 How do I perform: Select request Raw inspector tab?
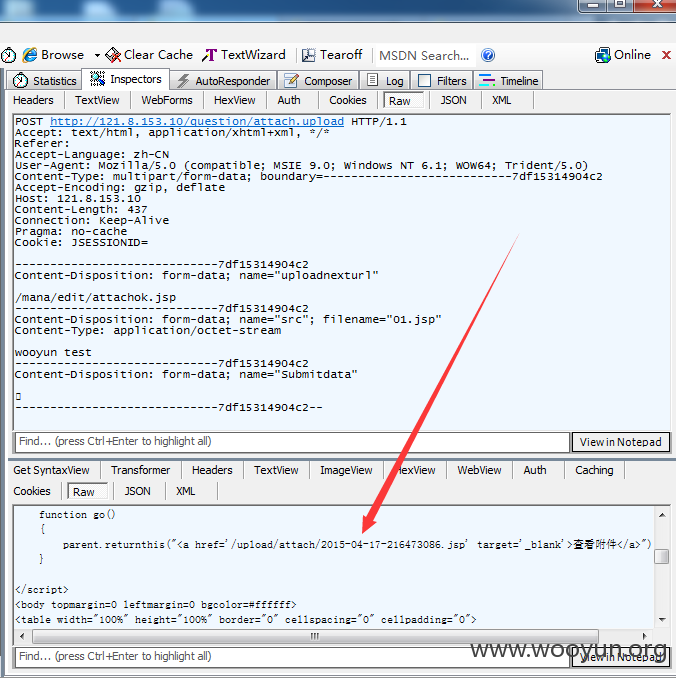pyautogui.click(x=403, y=101)
